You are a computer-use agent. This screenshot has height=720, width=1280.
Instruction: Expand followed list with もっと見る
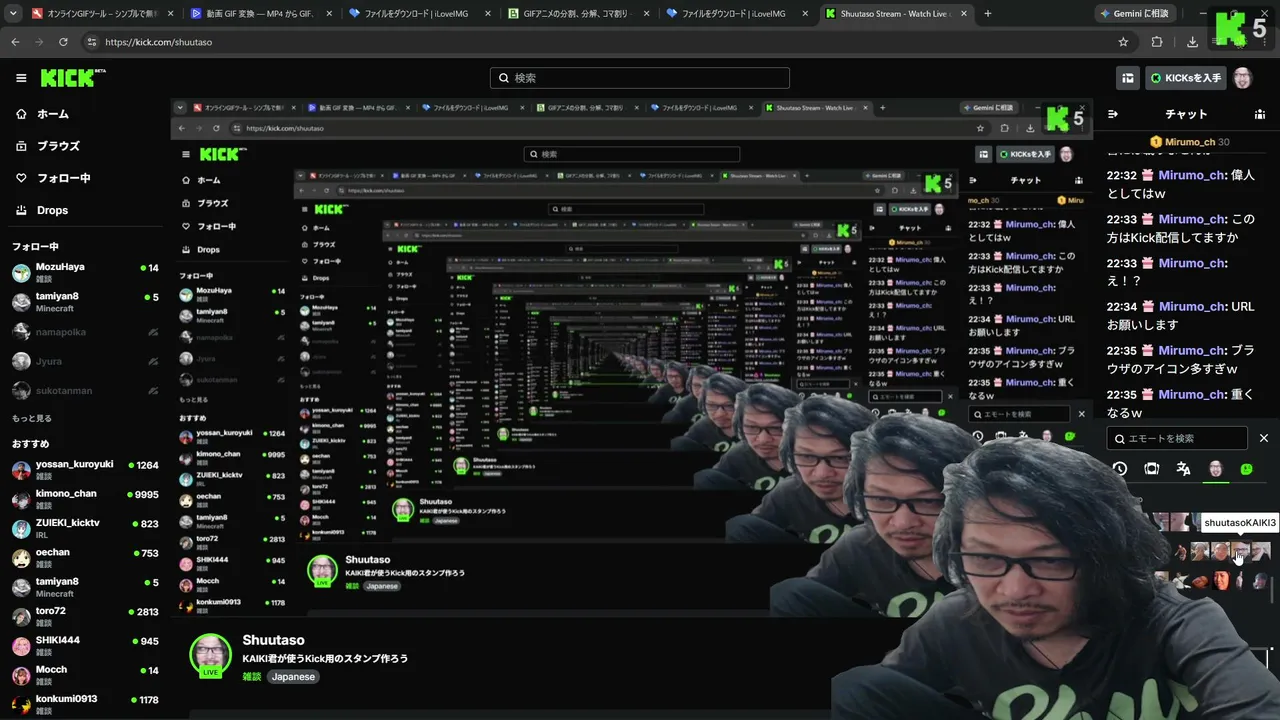click(x=32, y=418)
